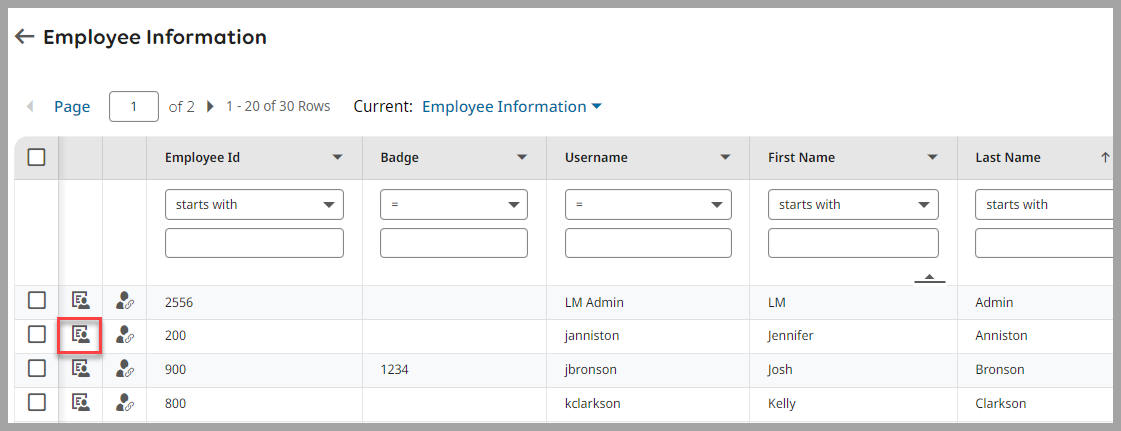Open the Employee Id filter operator dropdown

click(254, 204)
